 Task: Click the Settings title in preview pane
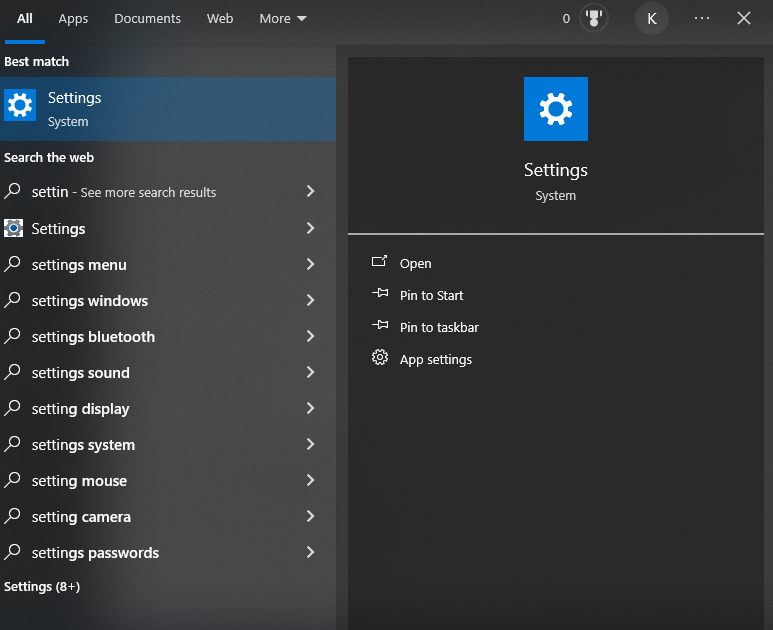pos(556,170)
